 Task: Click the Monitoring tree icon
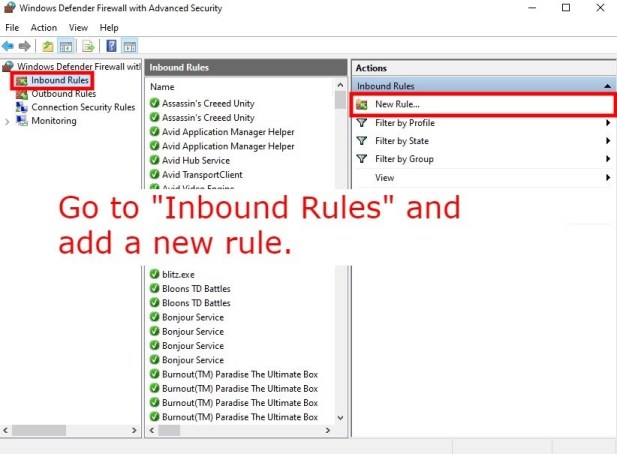tap(22, 120)
